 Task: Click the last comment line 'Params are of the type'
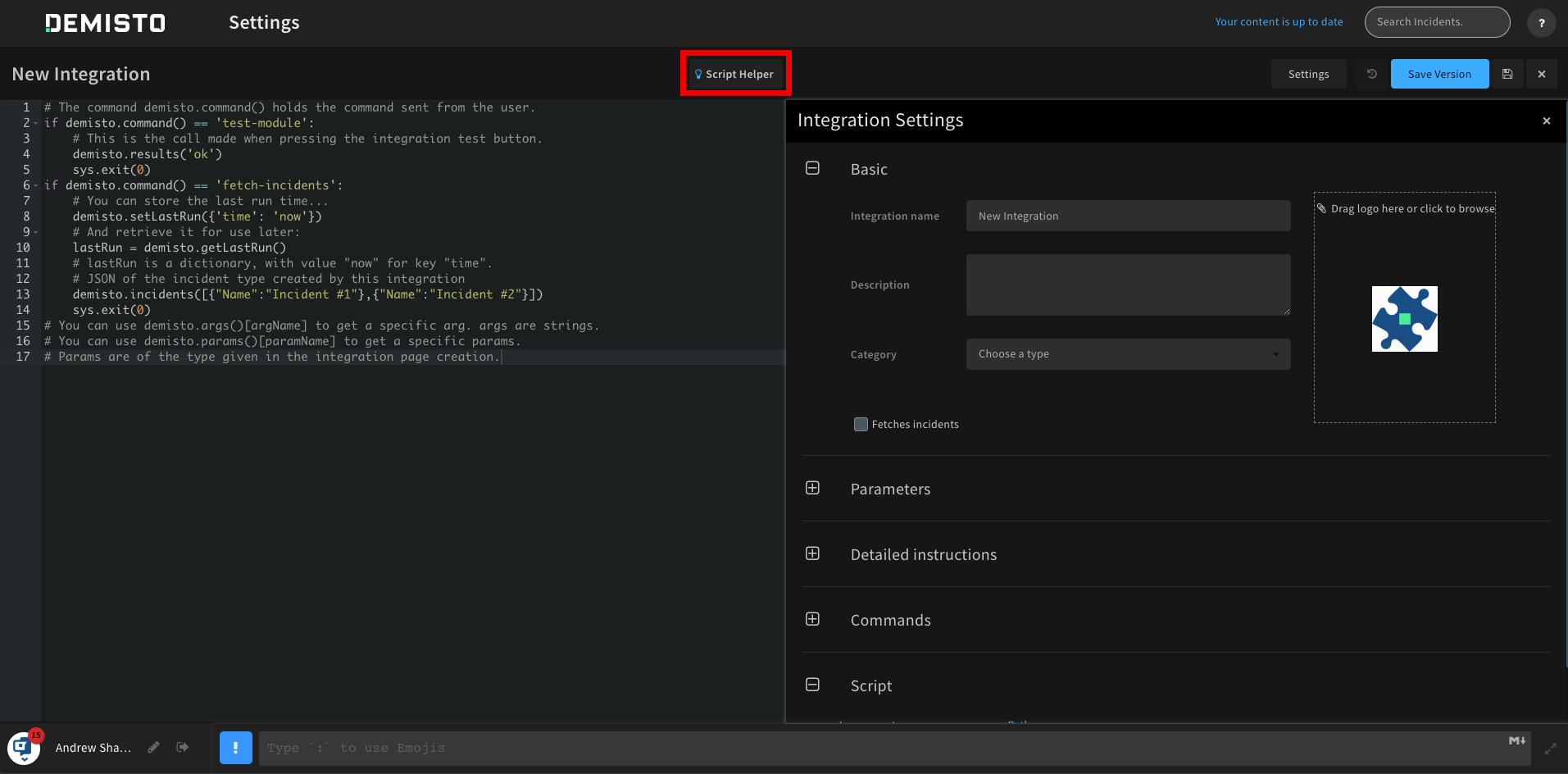tap(272, 357)
